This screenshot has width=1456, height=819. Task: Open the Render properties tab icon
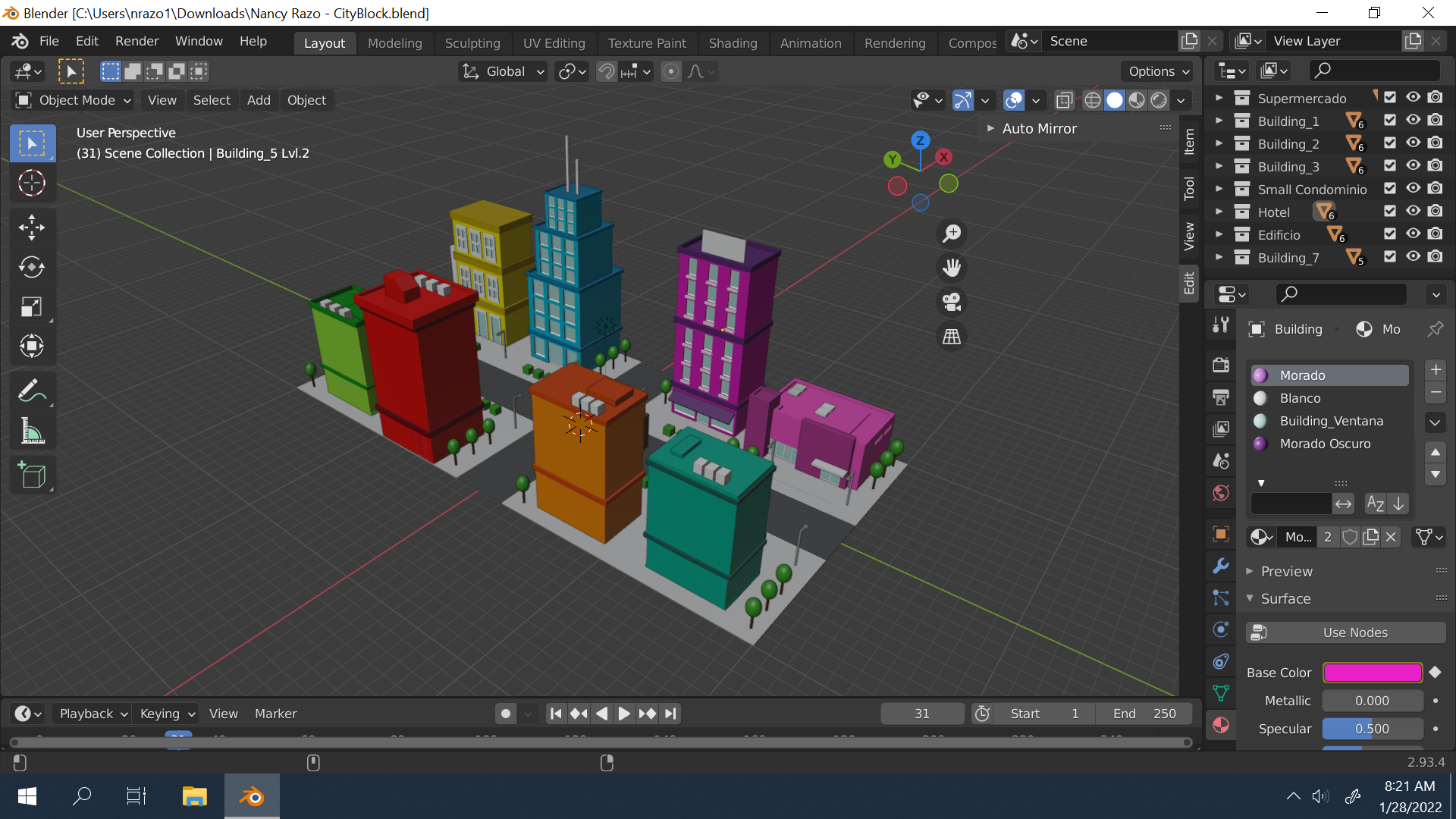(1221, 364)
